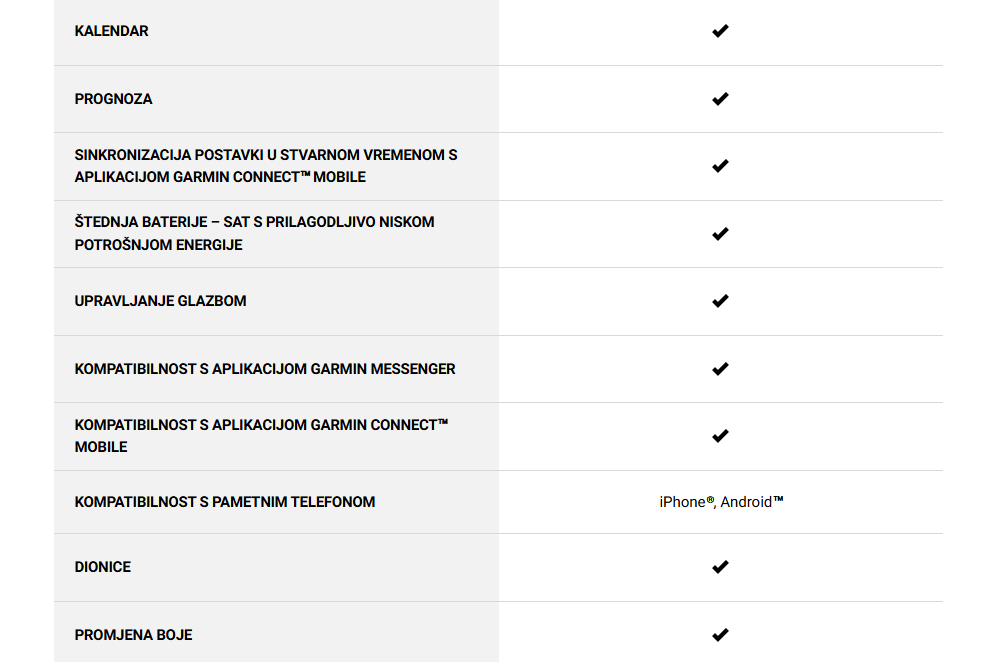Click the checkmark next to PROGNOZA

pos(720,99)
